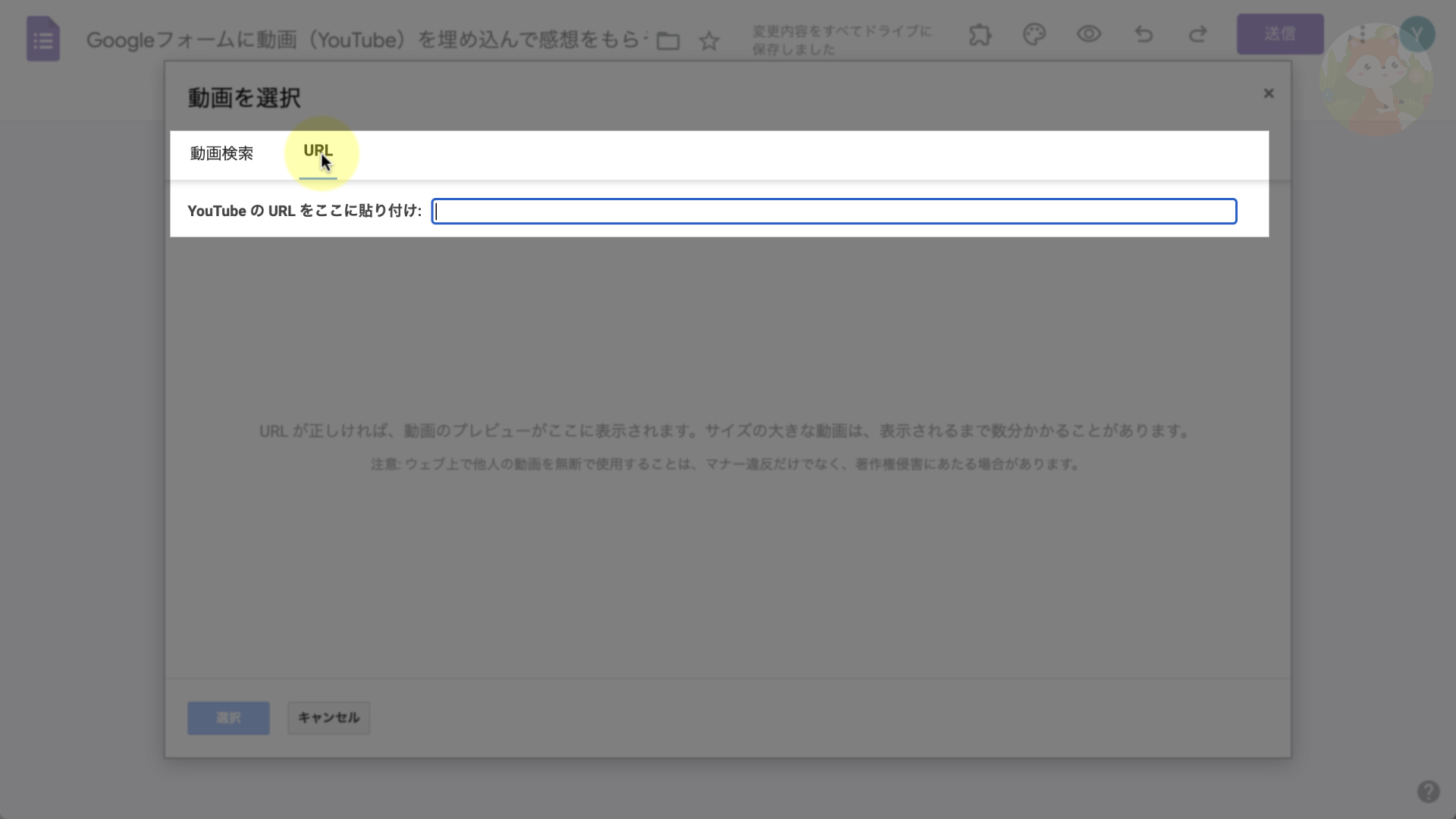
Task: Open the Y account avatar
Action: coord(1417,34)
